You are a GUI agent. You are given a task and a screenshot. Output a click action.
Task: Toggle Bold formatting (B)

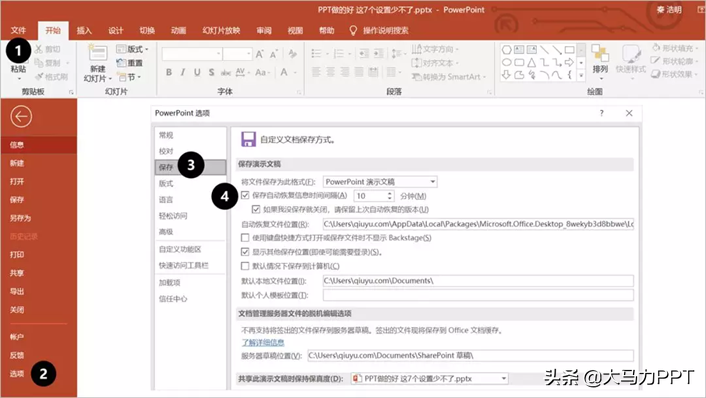click(168, 72)
